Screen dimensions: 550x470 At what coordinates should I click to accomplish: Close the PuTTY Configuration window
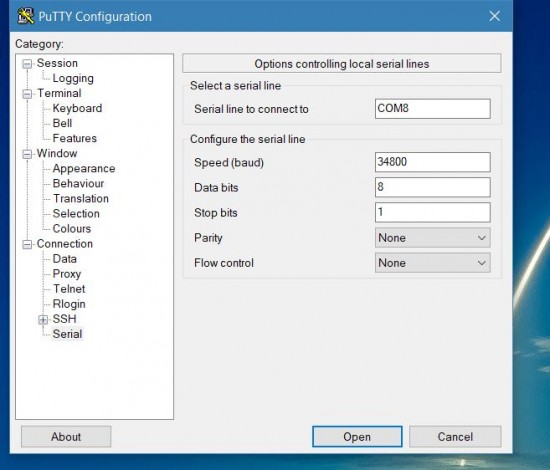point(495,16)
